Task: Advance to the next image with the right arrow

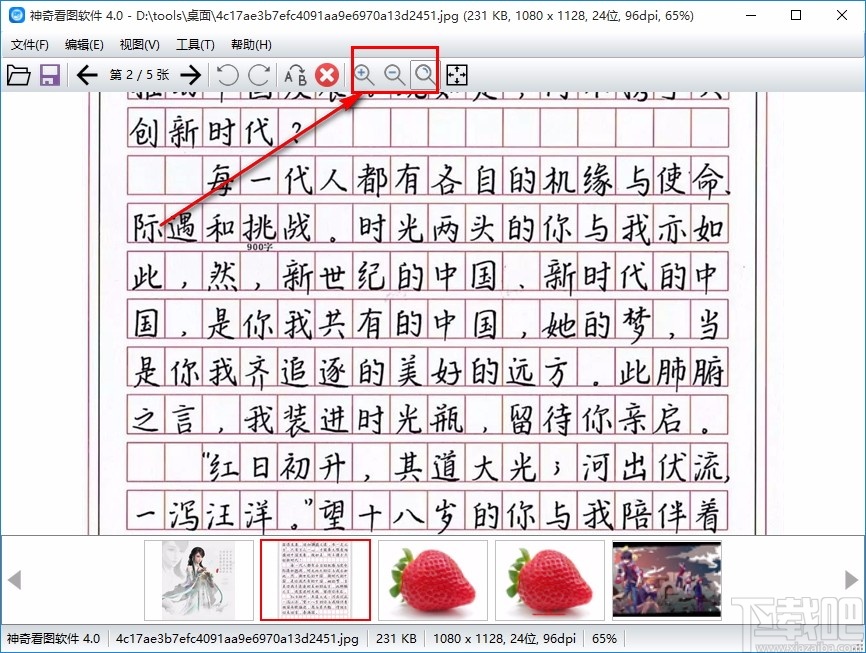Action: click(x=191, y=74)
